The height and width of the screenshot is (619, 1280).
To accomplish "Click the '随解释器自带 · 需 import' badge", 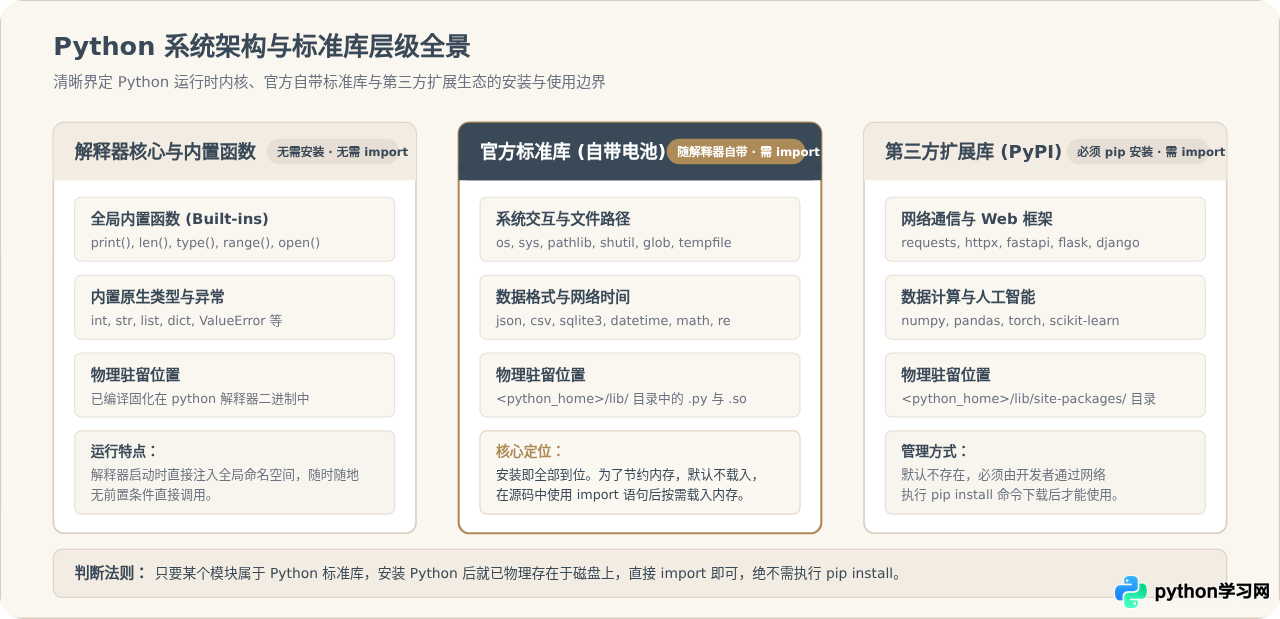I will pos(742,152).
